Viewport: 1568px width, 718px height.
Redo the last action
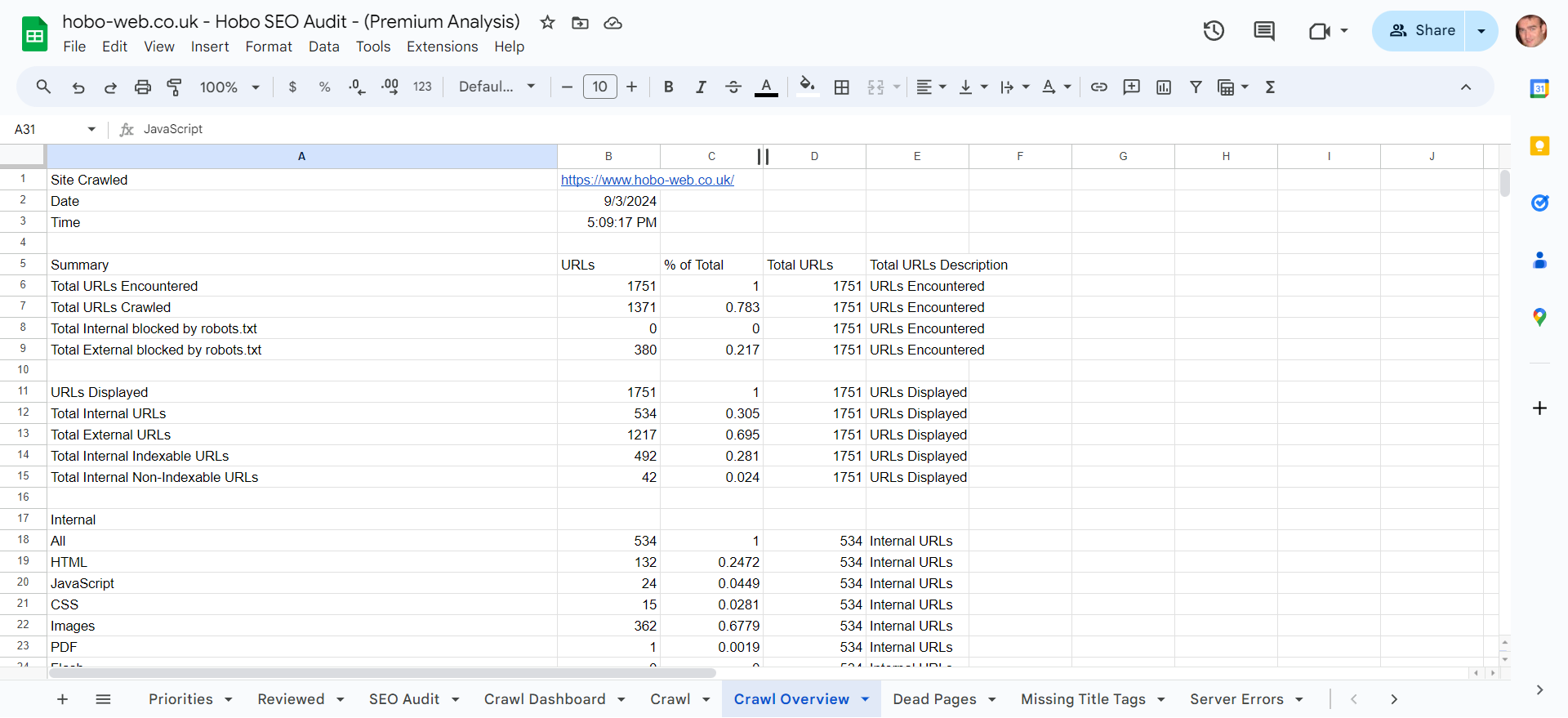[110, 87]
